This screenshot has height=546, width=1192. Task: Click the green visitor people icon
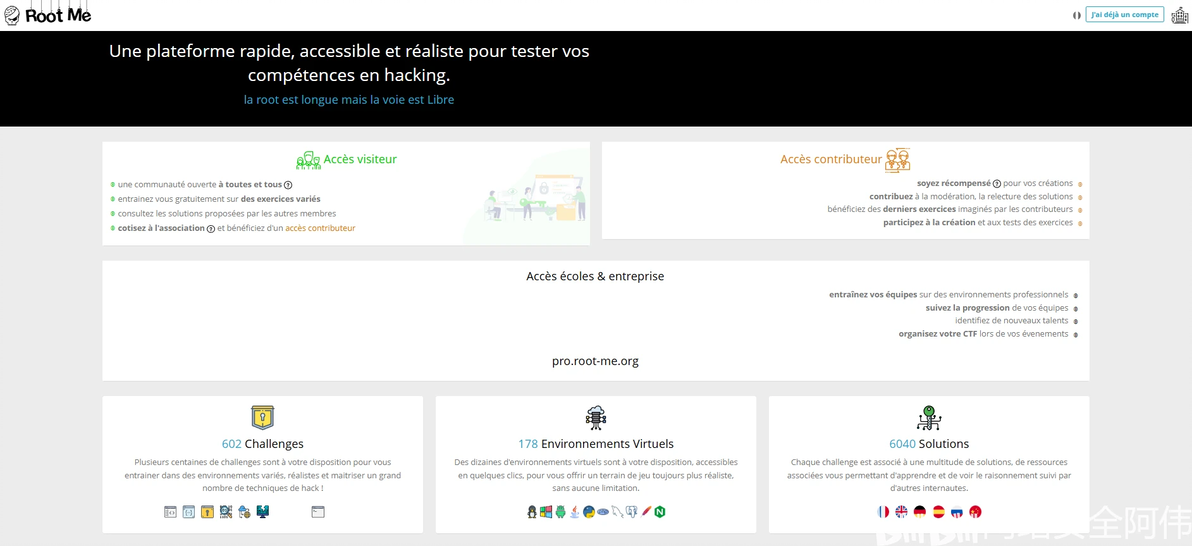307,160
